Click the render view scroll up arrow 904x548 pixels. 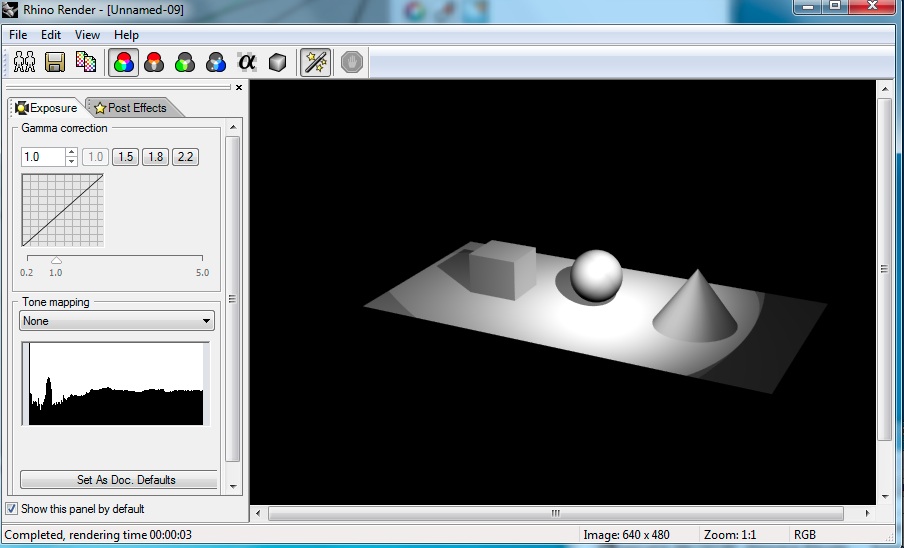point(884,89)
